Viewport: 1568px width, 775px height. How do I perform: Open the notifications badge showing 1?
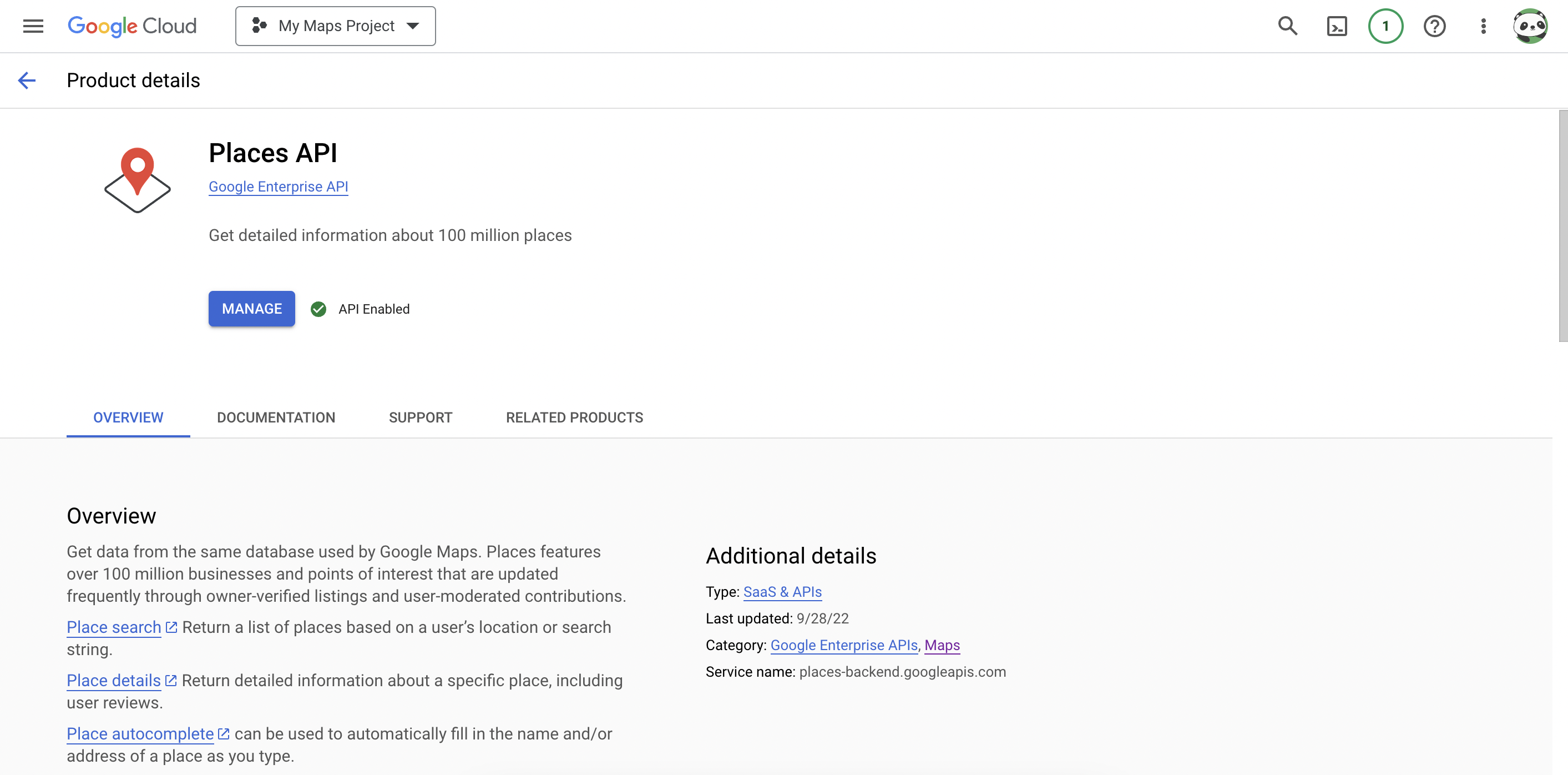click(1385, 26)
